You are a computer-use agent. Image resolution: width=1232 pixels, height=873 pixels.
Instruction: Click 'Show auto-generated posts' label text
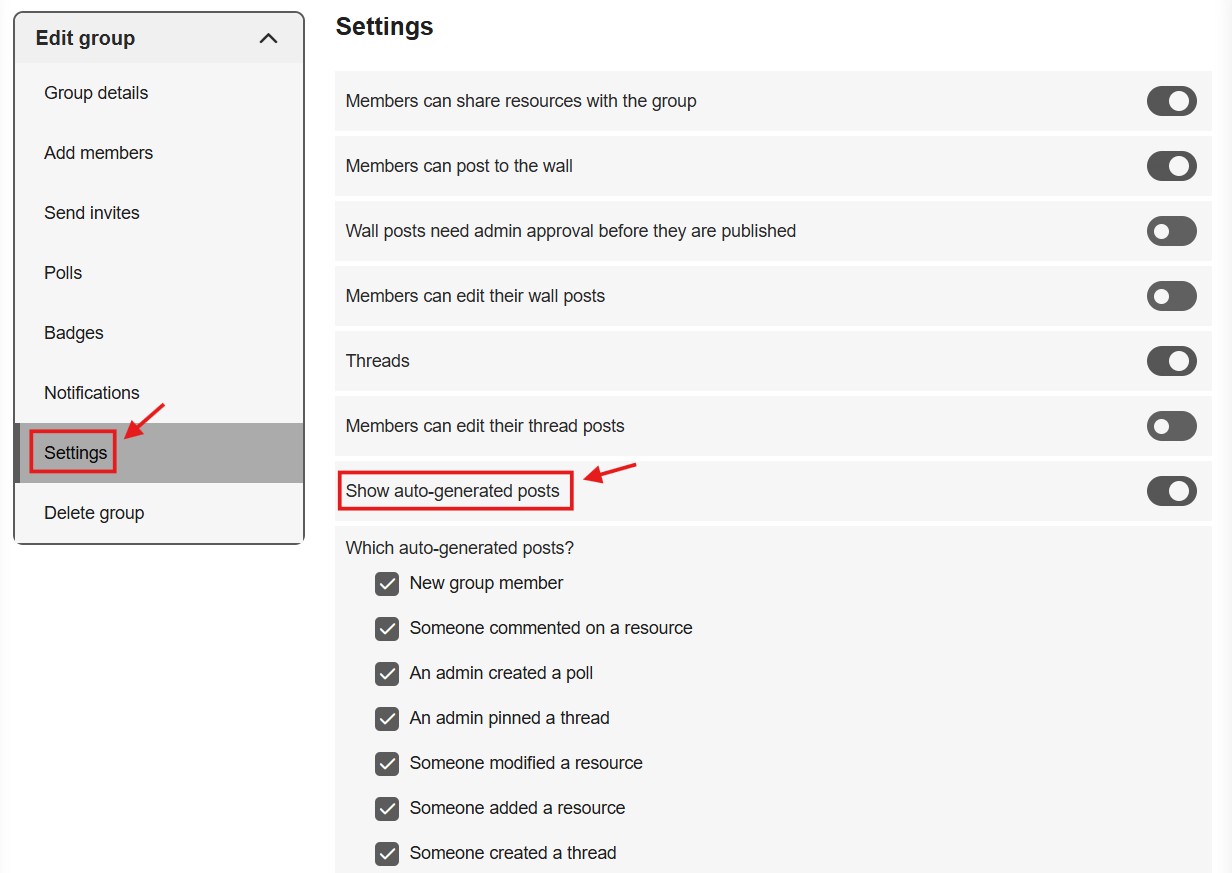pyautogui.click(x=453, y=491)
